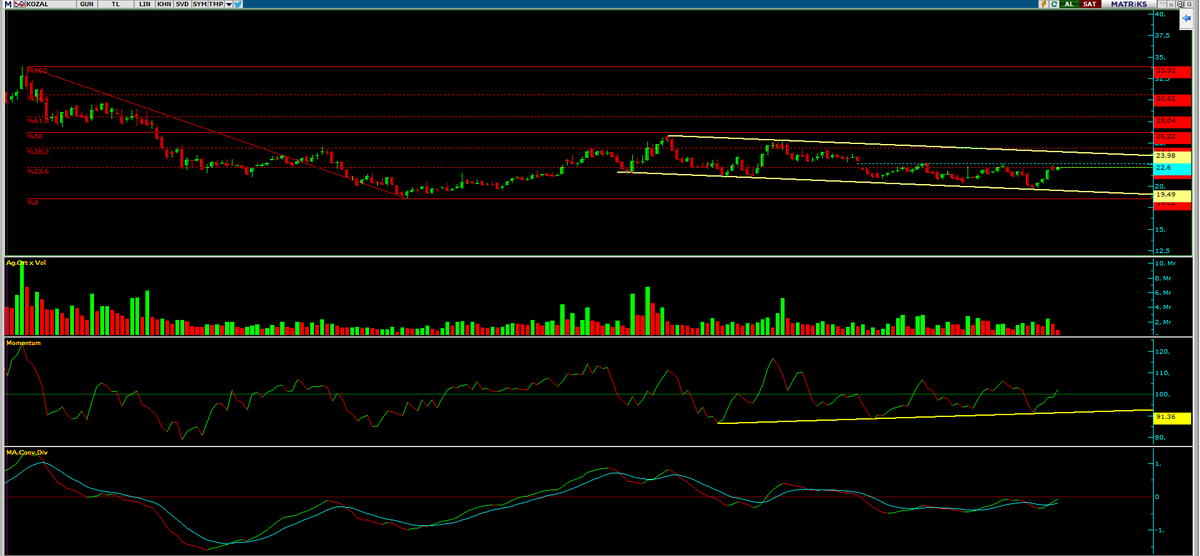Click the %23.6 Fibonacci level label

38,171
